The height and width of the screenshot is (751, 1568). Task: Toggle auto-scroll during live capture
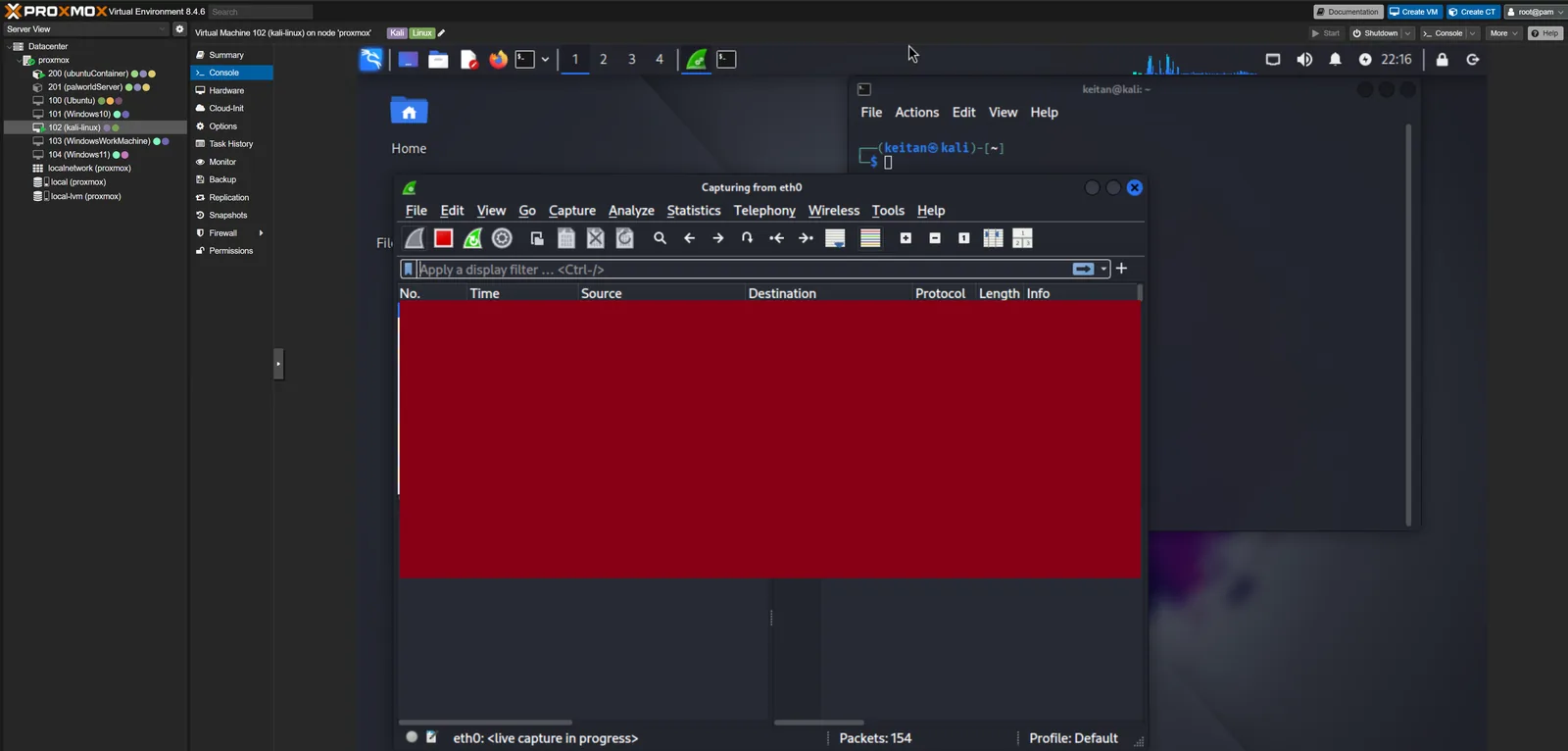835,238
